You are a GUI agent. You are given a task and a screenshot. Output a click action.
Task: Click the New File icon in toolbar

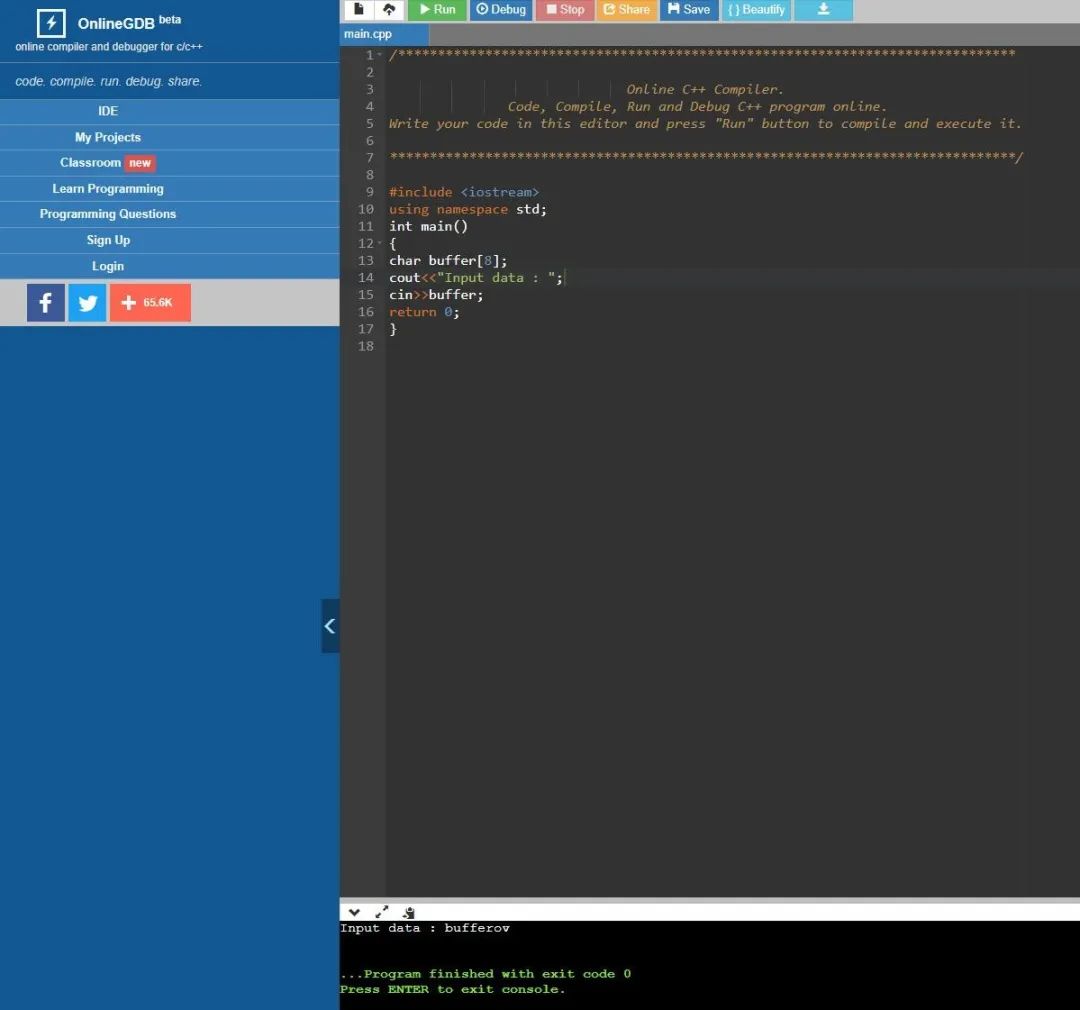(358, 9)
